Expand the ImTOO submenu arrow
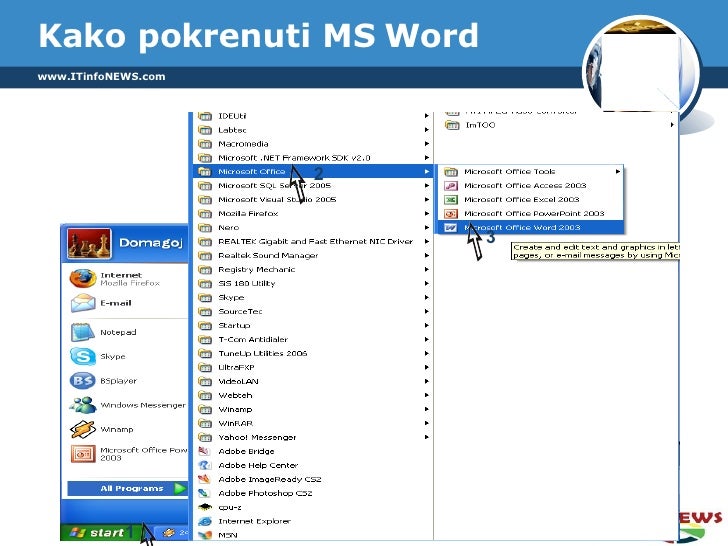The width and height of the screenshot is (728, 546). [672, 124]
